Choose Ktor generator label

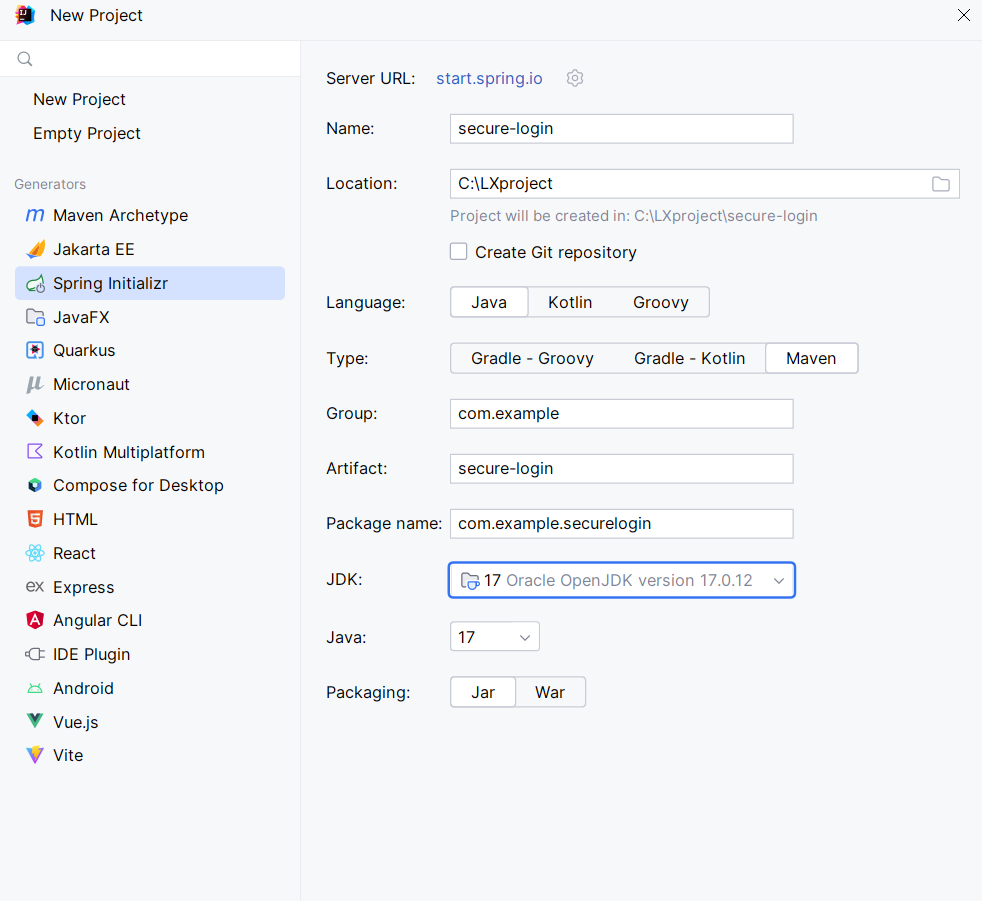pos(70,418)
